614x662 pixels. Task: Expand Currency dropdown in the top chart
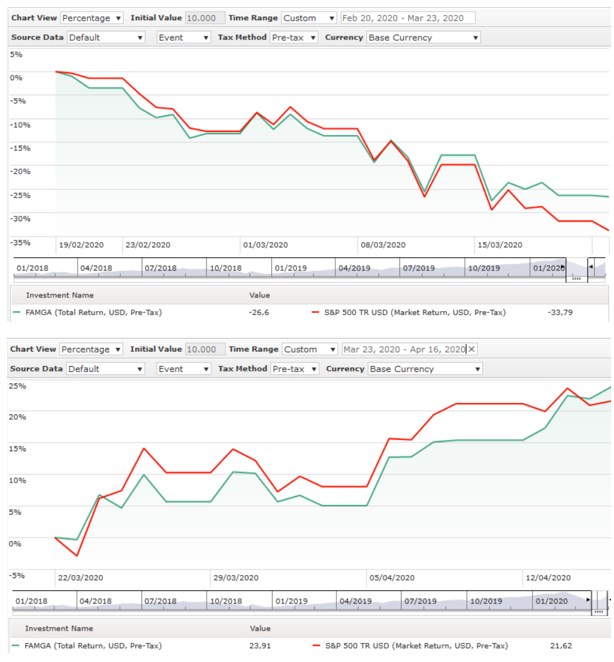423,37
